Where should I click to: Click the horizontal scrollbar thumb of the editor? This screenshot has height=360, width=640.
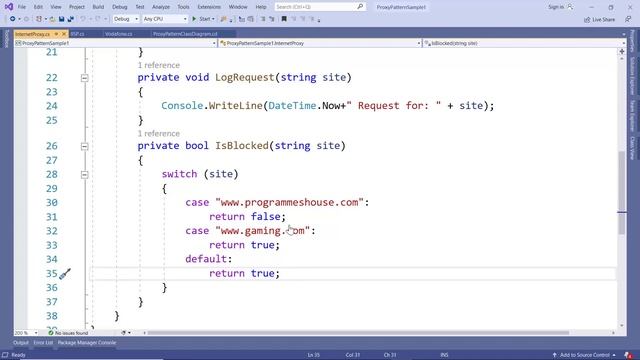click(x=358, y=333)
